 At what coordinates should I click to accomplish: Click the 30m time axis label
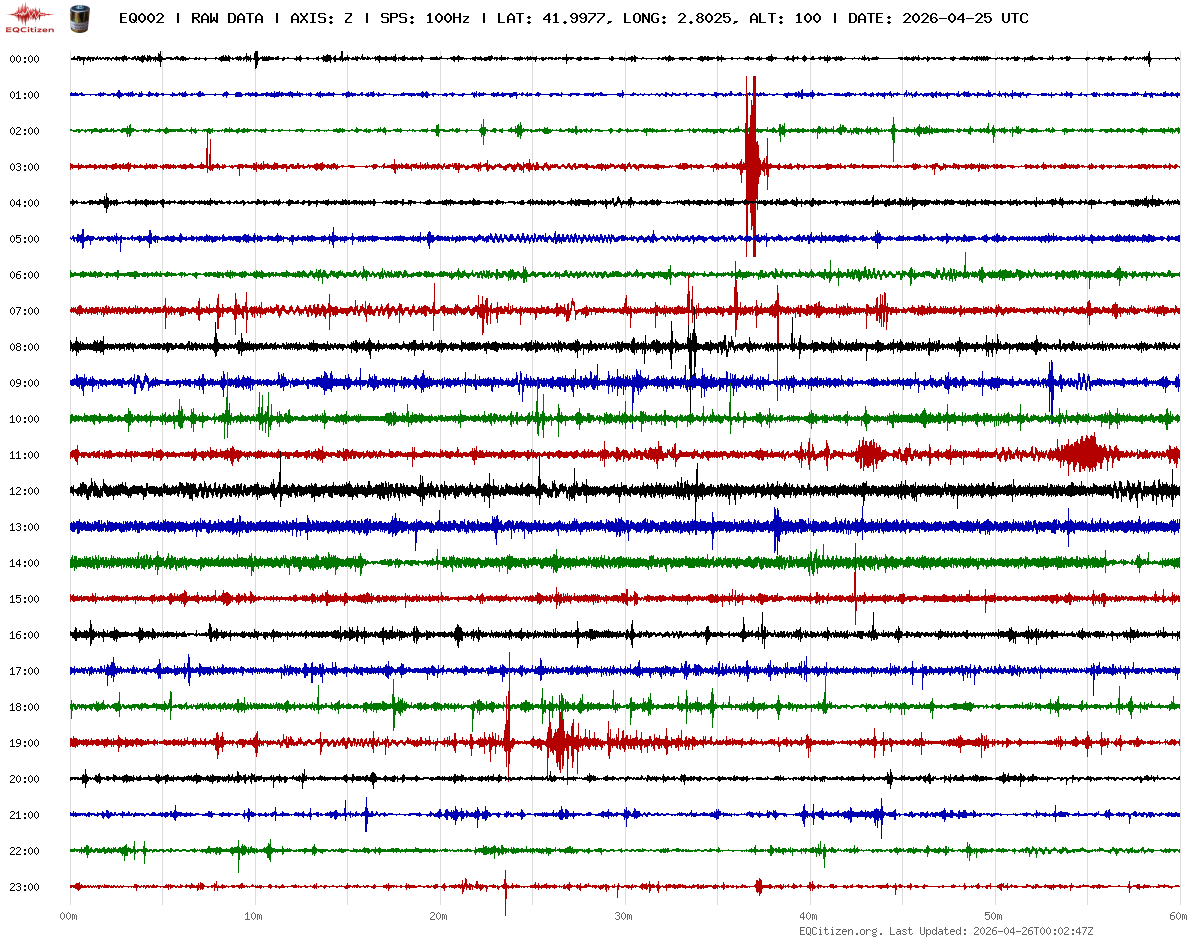tap(624, 916)
